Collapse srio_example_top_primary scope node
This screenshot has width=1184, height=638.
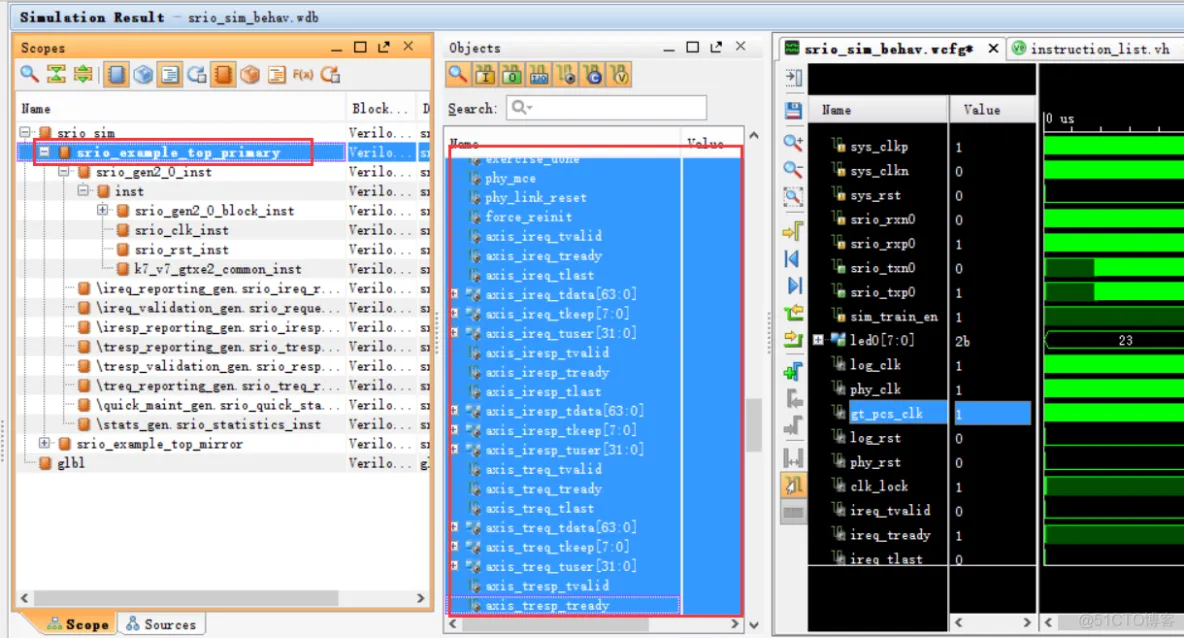click(45, 152)
